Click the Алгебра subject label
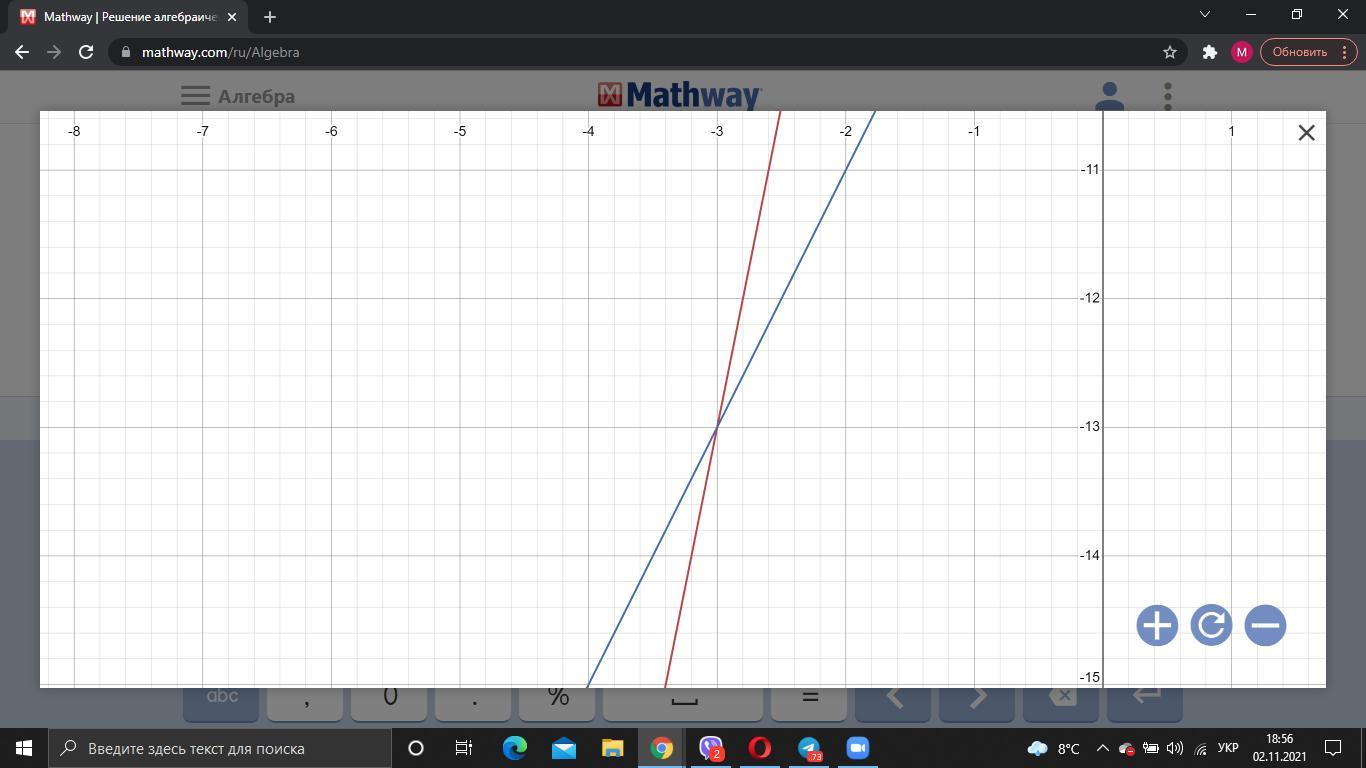1366x768 pixels. (x=256, y=97)
